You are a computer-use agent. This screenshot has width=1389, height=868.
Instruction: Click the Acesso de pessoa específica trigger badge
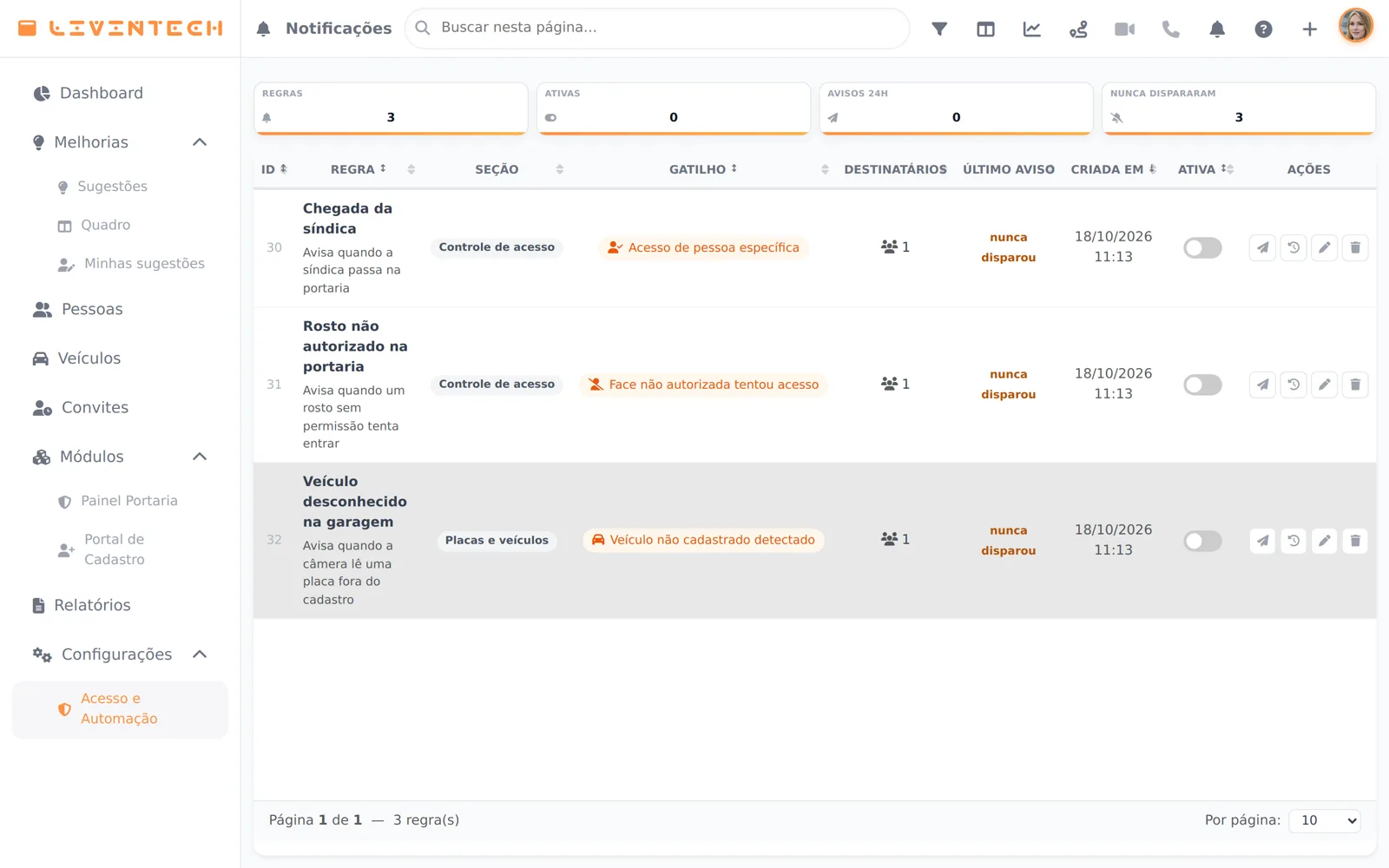click(x=703, y=247)
